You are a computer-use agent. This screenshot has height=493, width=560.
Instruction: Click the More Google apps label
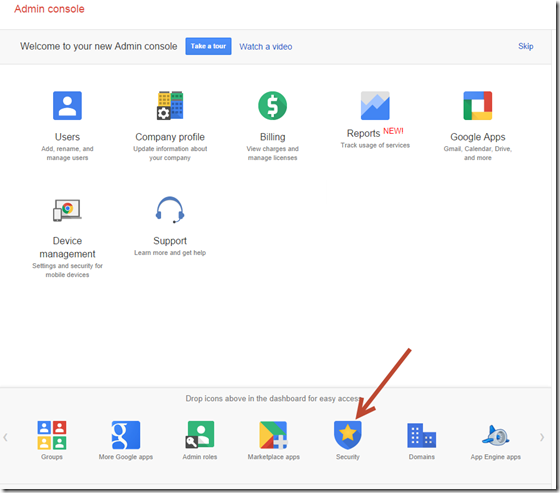[x=126, y=457]
